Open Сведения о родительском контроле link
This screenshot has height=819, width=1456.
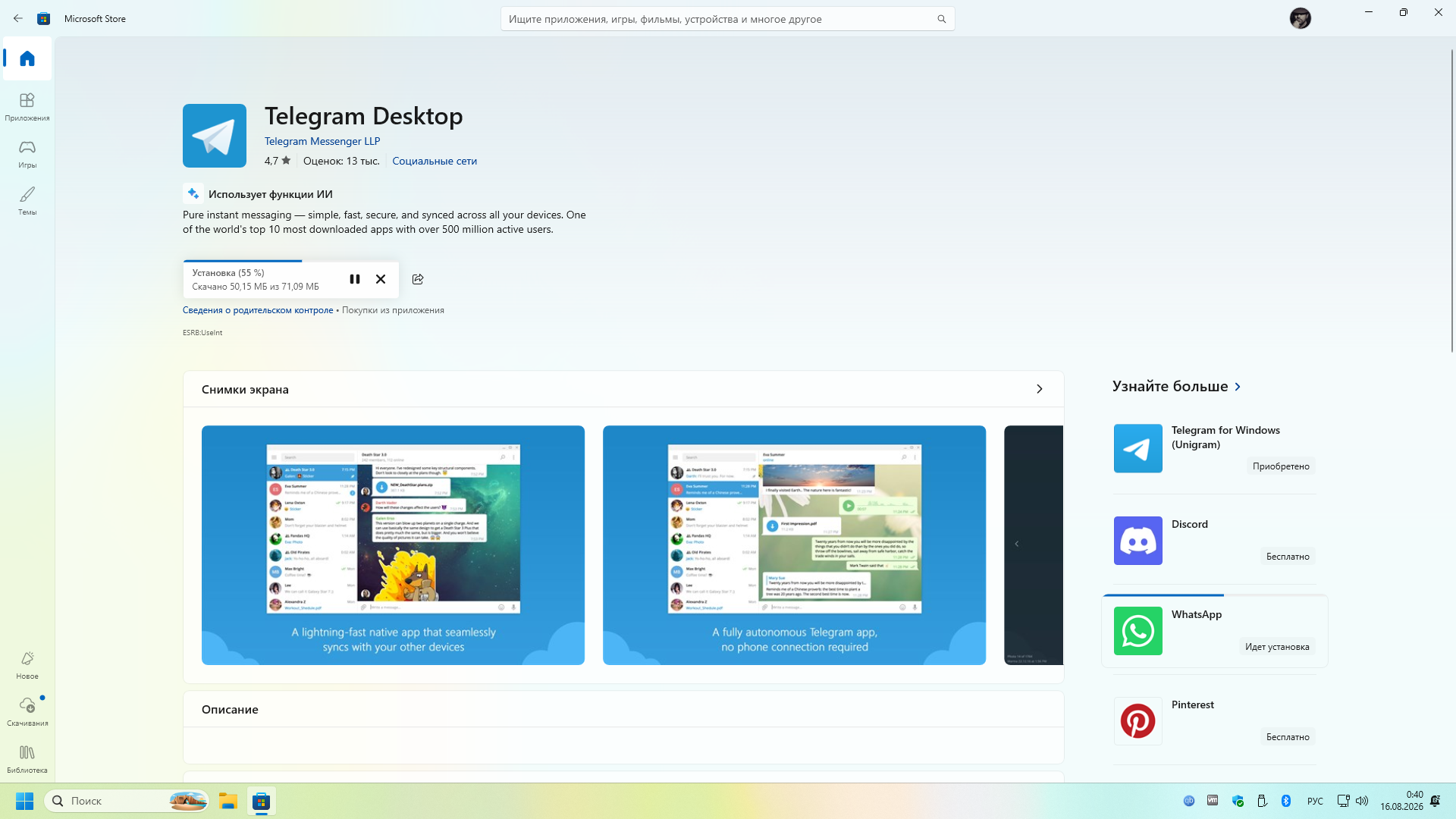[x=258, y=310]
